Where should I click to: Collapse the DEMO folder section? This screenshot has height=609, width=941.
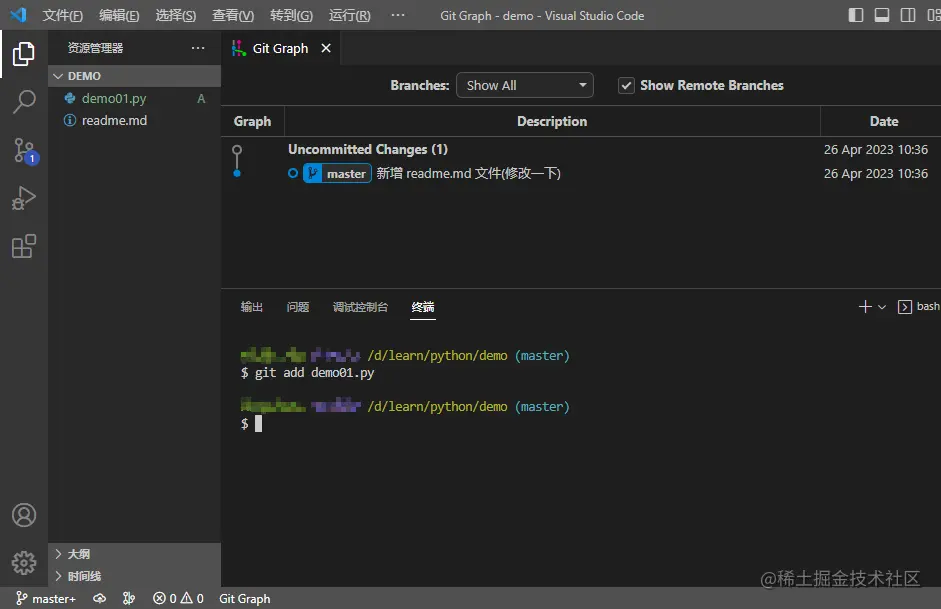[134, 76]
